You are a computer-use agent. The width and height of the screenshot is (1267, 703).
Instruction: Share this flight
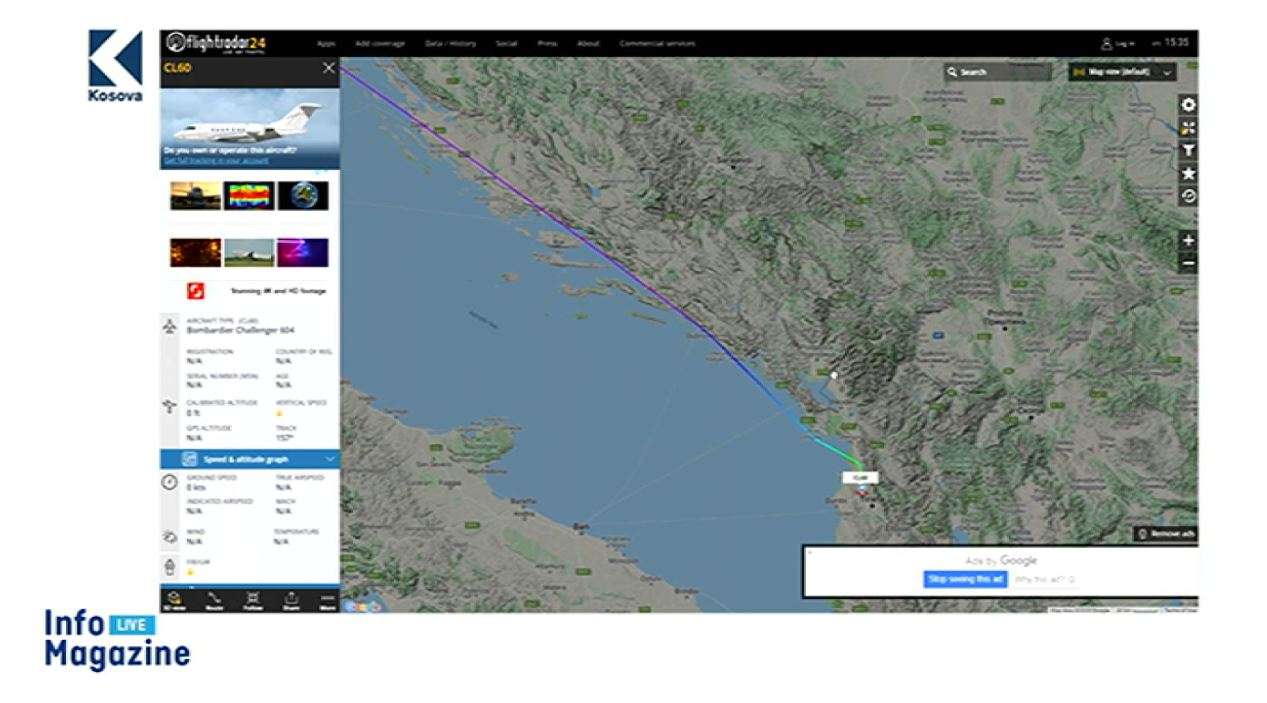[x=291, y=600]
